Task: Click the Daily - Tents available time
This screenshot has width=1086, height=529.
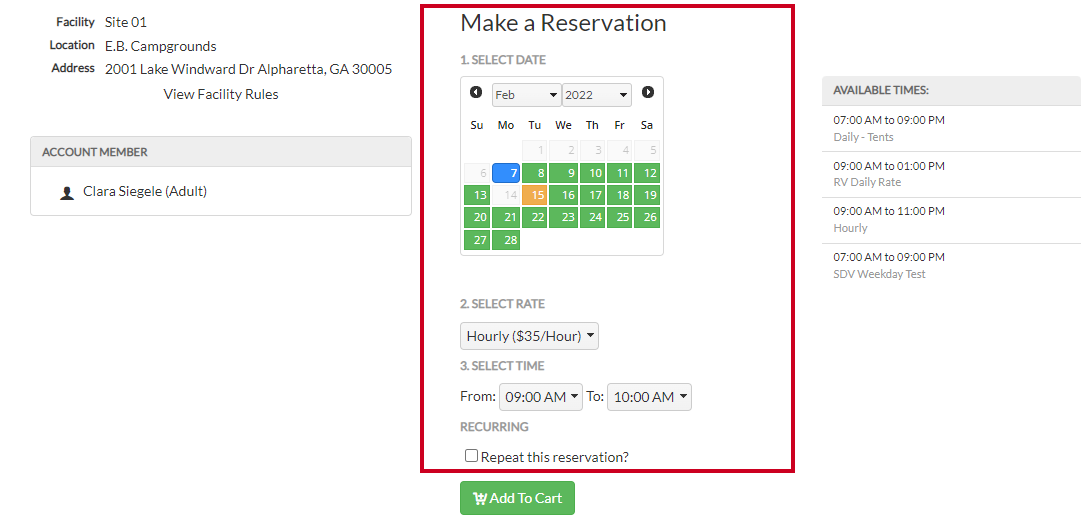Action: 952,129
